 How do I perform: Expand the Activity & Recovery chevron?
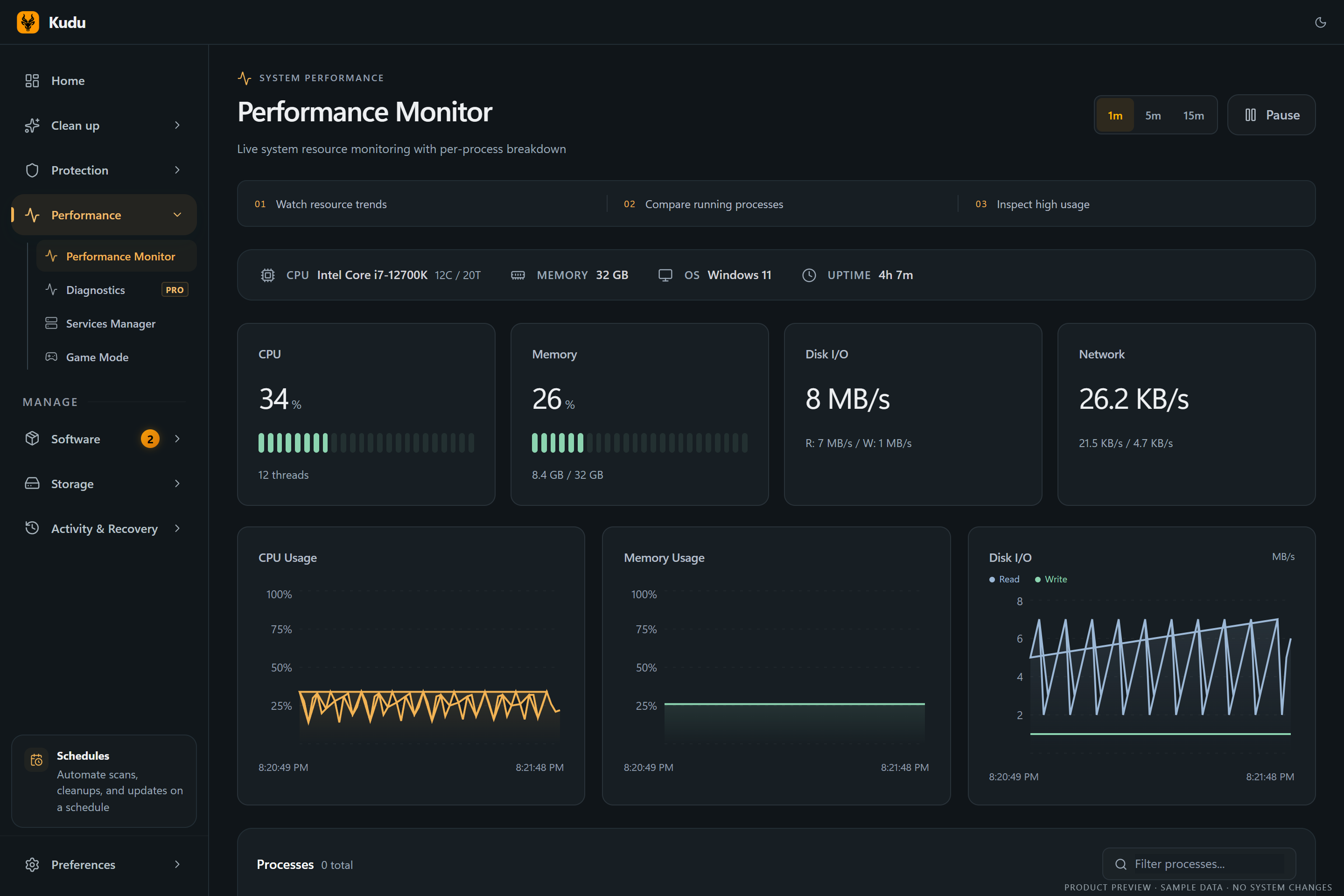coord(177,528)
